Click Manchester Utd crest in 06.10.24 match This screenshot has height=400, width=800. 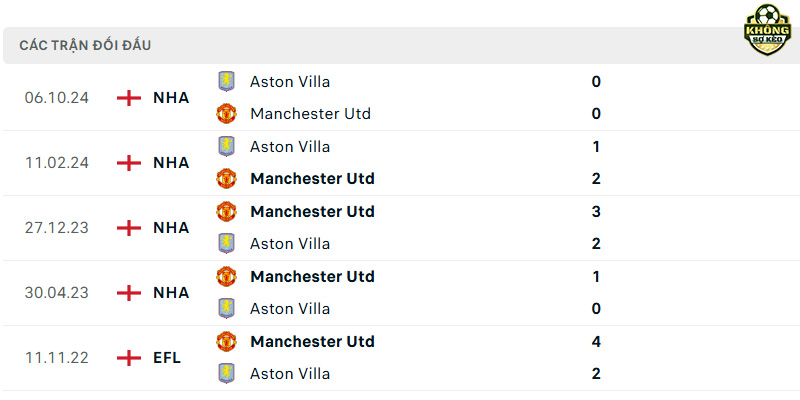tap(226, 113)
